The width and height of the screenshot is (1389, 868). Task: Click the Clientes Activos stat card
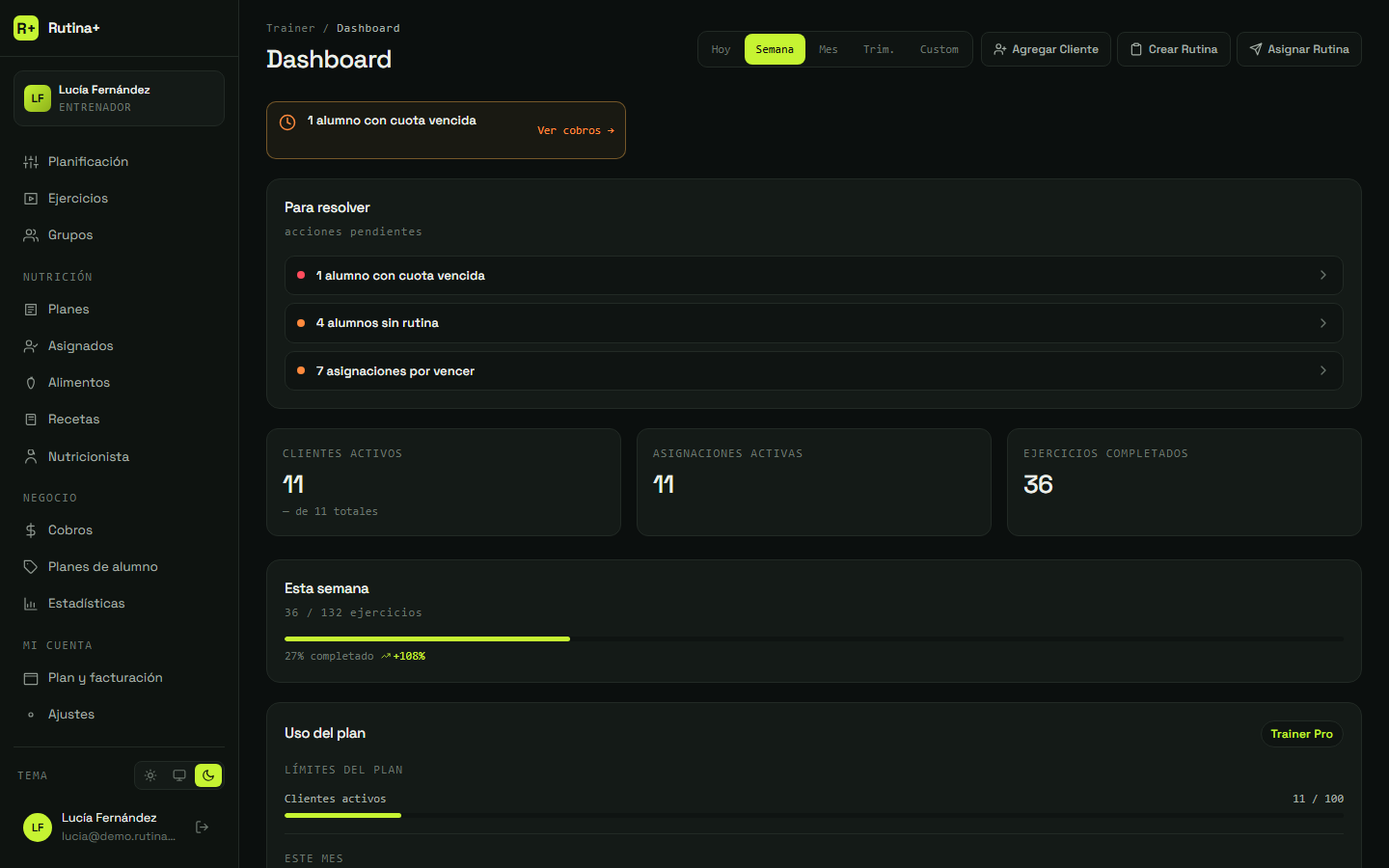pos(444,482)
